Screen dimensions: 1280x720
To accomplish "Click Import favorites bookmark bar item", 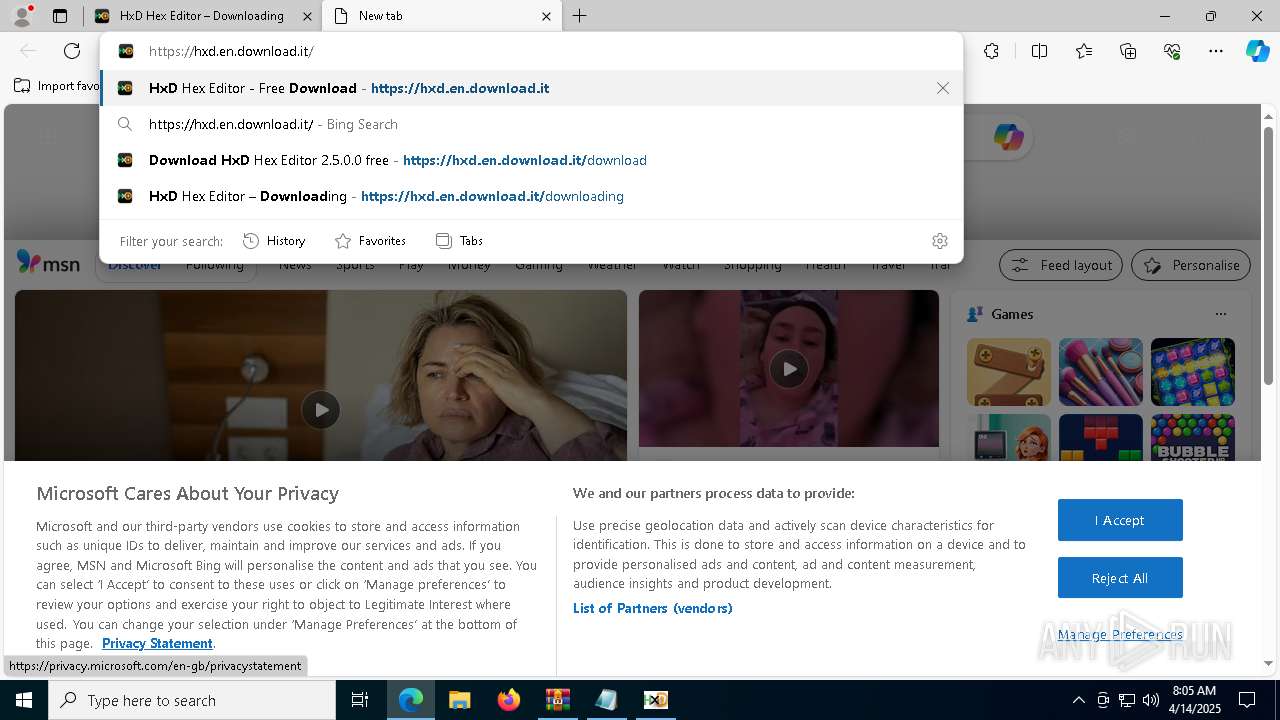I will pos(57,86).
